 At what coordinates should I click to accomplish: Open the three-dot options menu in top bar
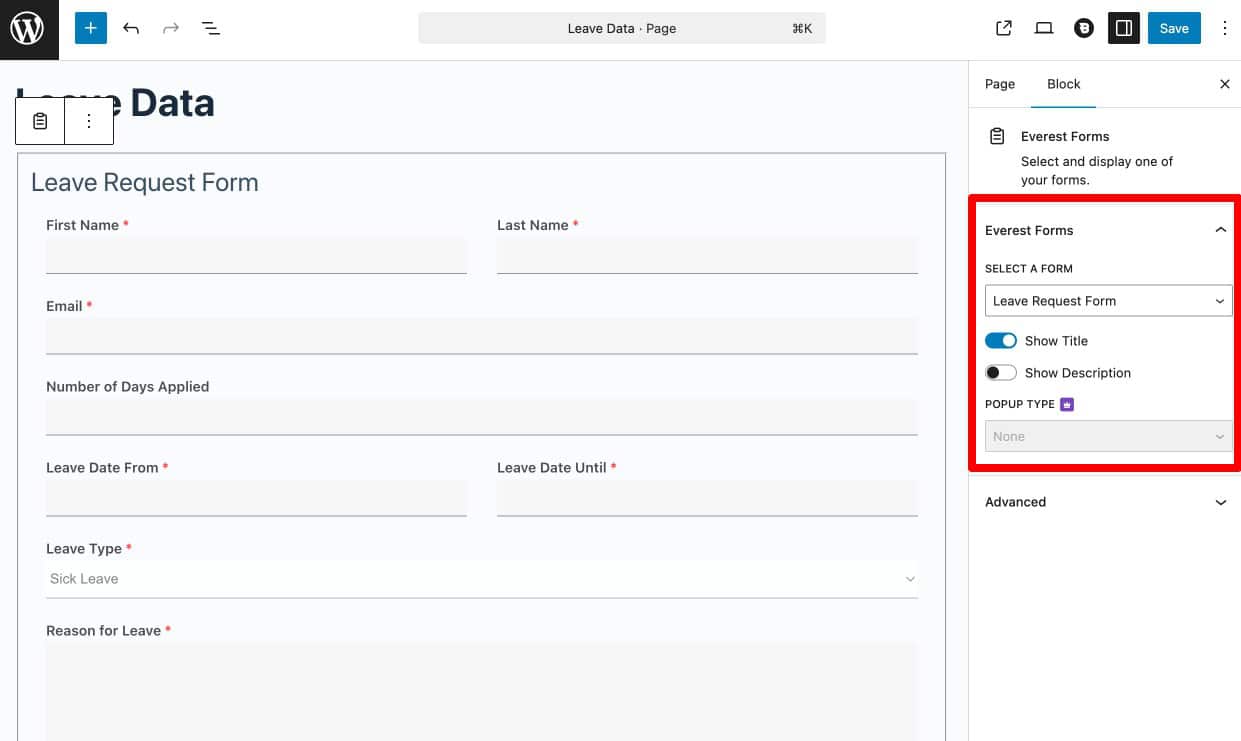click(x=1224, y=28)
